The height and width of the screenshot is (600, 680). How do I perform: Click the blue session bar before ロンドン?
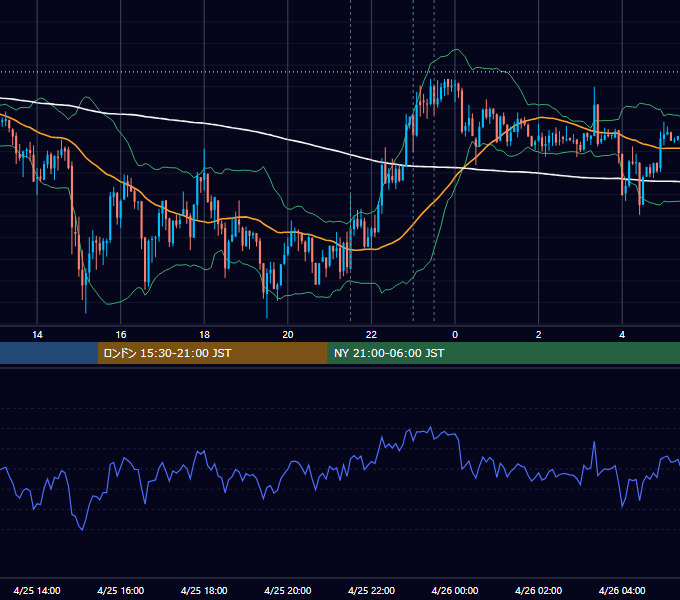coord(49,353)
